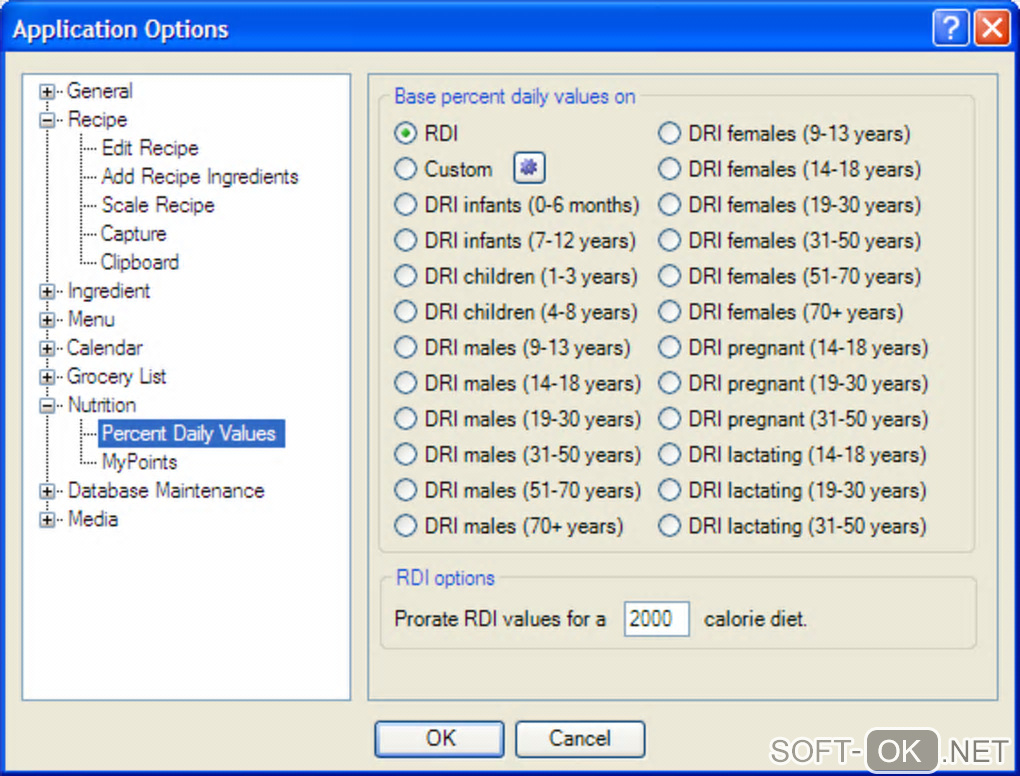Select DRI pregnant (19-30 years) option
This screenshot has height=776, width=1020.
[669, 383]
